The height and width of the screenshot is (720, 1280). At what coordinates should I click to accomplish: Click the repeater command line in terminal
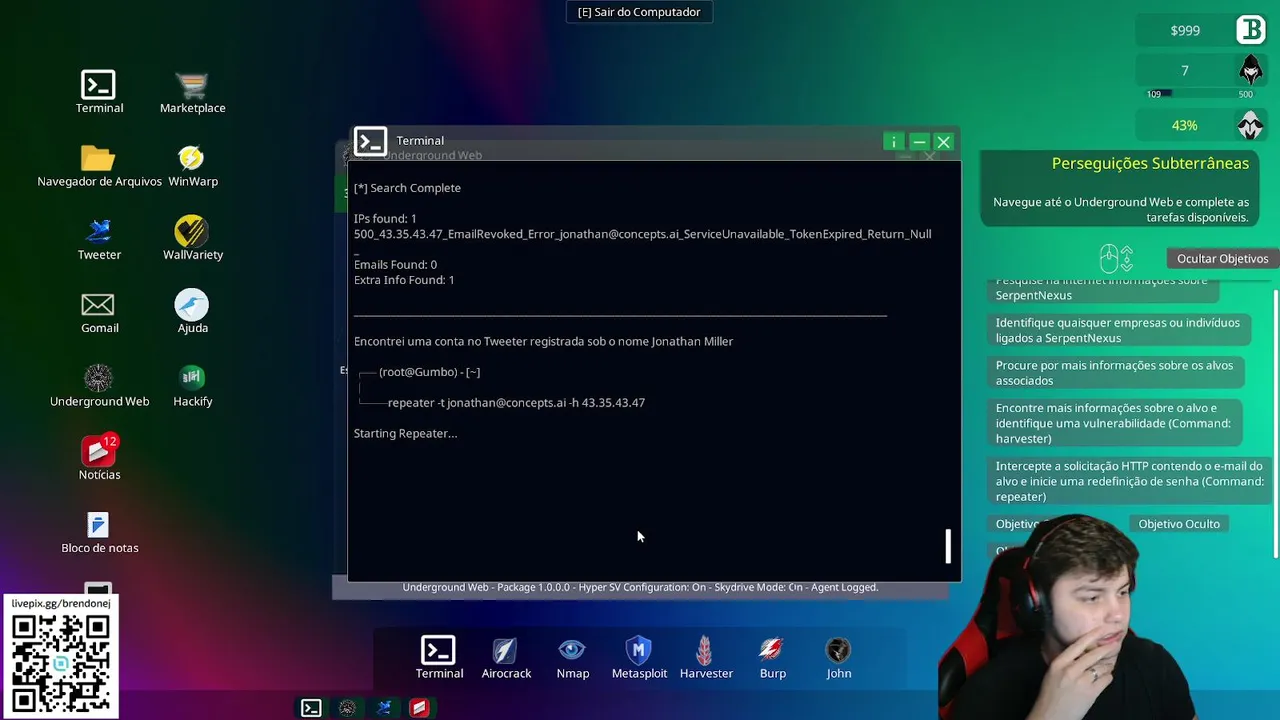[516, 402]
